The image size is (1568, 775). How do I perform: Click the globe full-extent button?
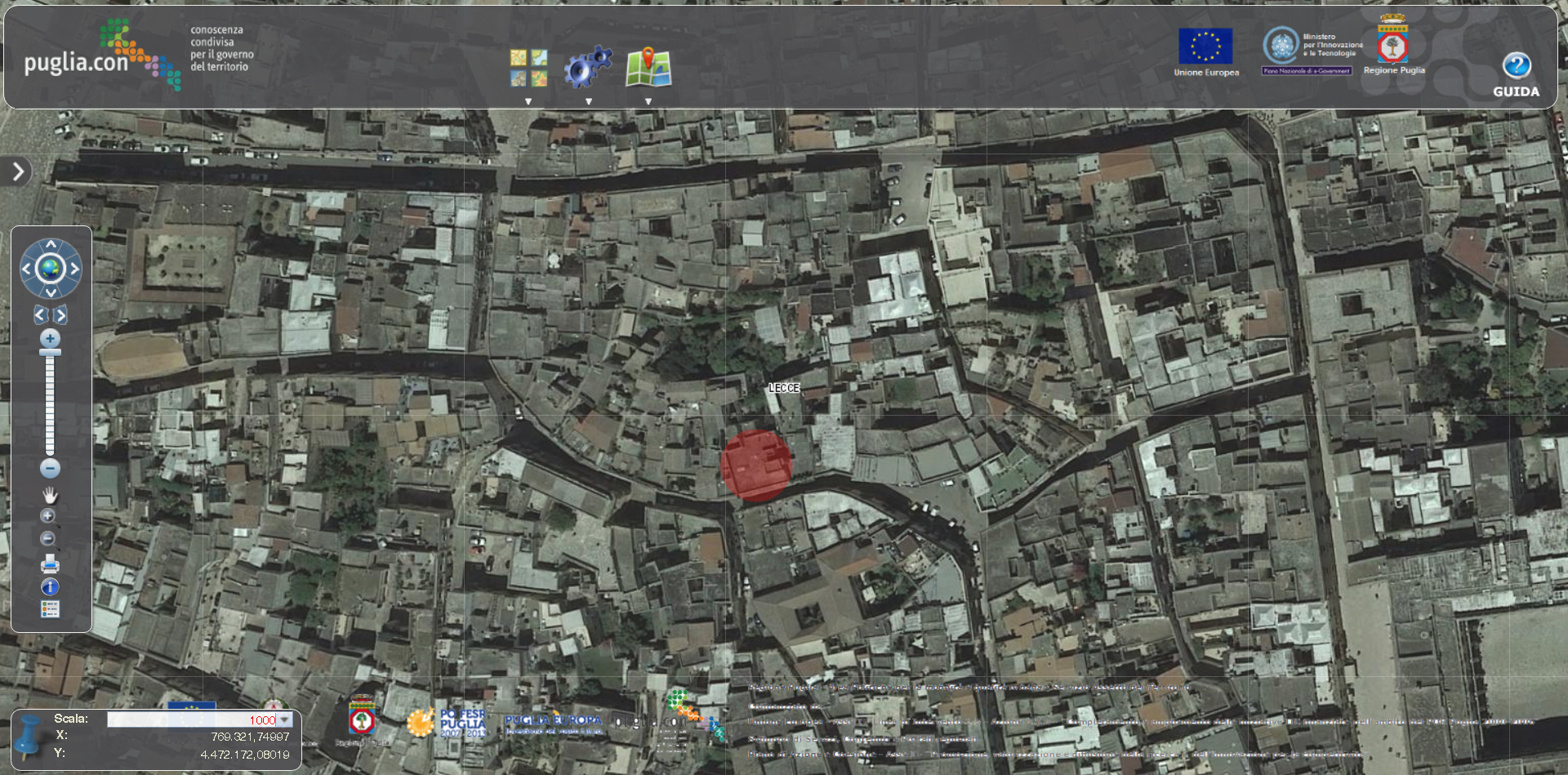pos(51,268)
